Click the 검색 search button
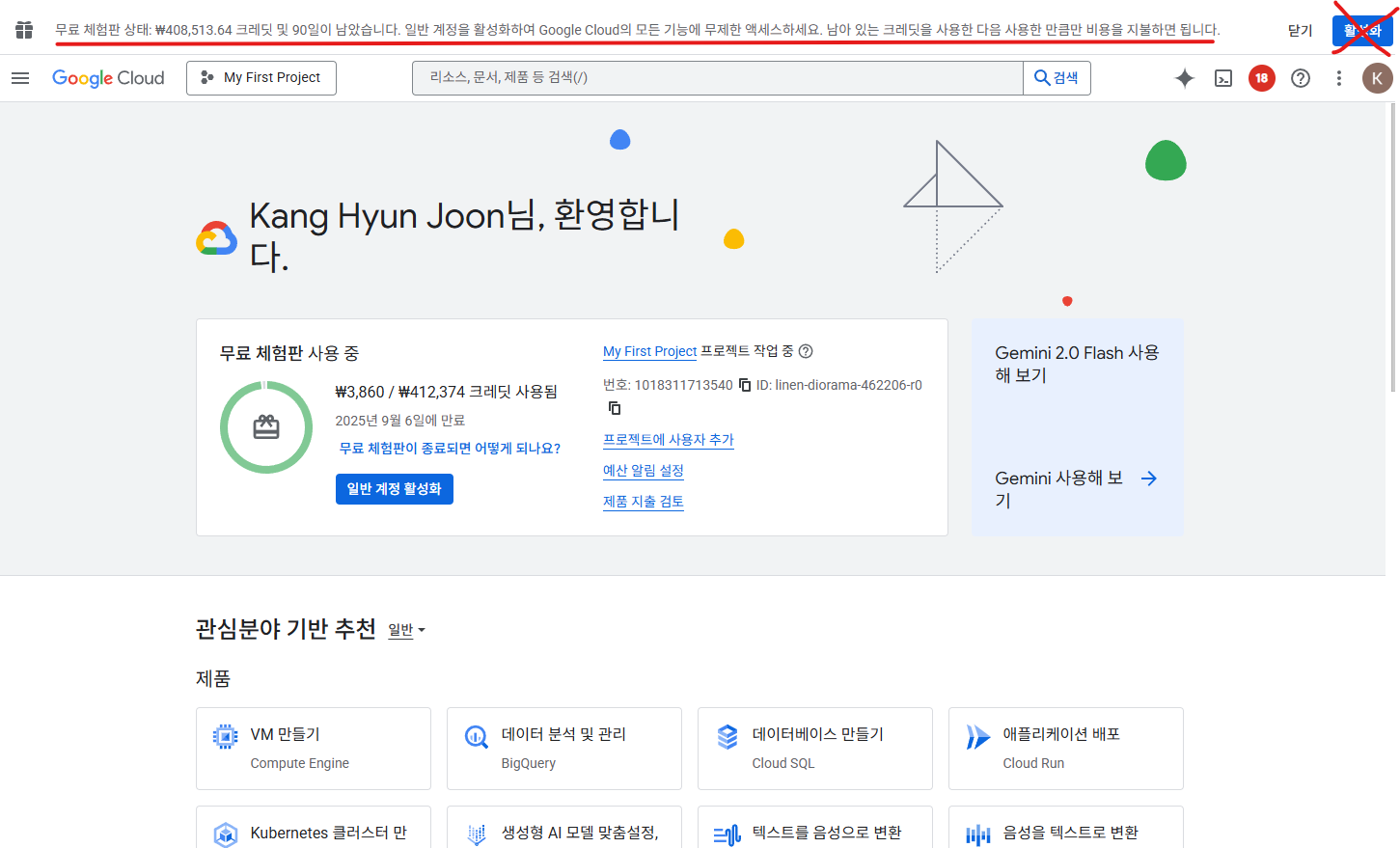This screenshot has width=1400, height=848. [1057, 78]
